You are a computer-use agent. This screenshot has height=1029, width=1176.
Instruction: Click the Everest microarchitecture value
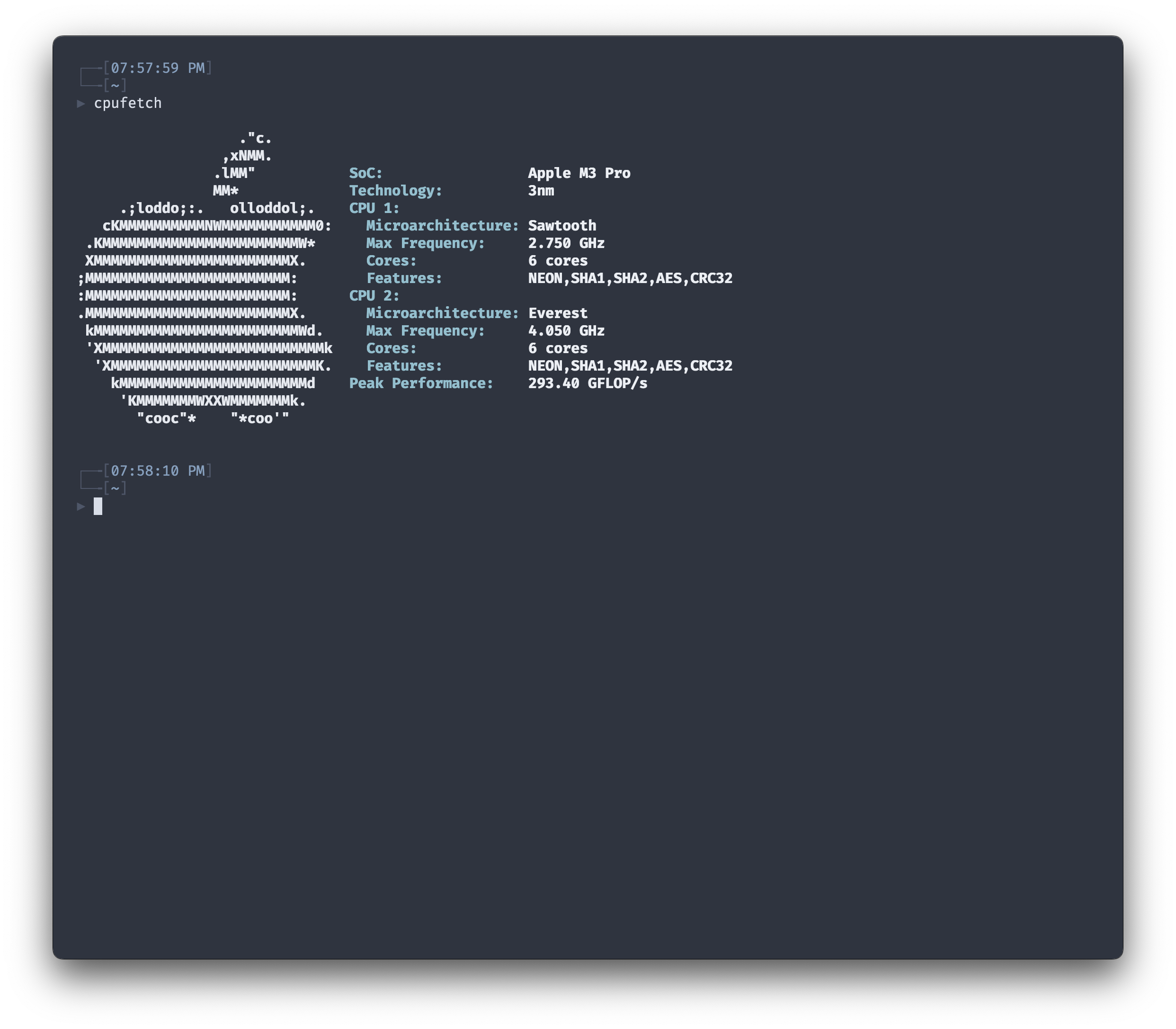click(x=558, y=313)
